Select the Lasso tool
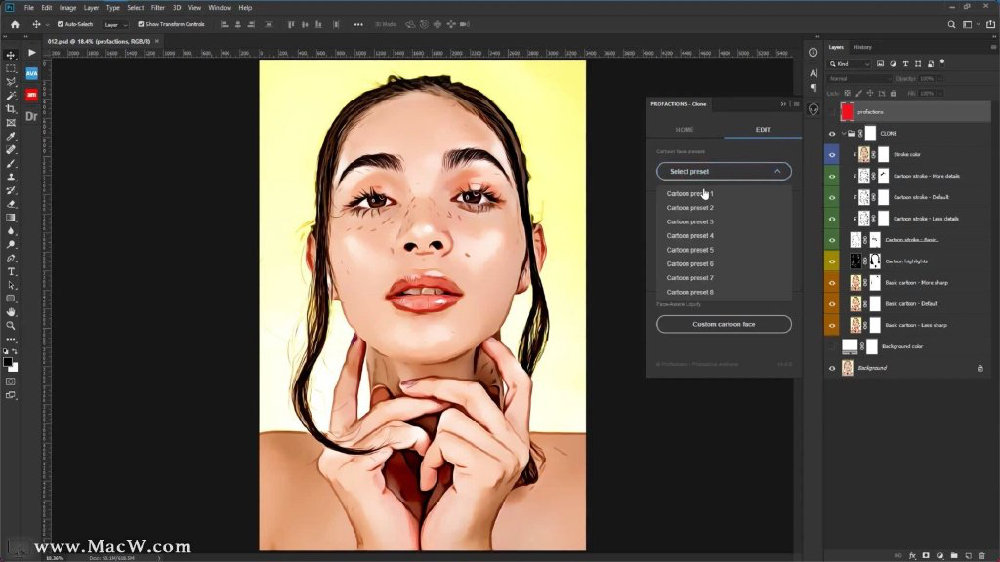 tap(11, 82)
